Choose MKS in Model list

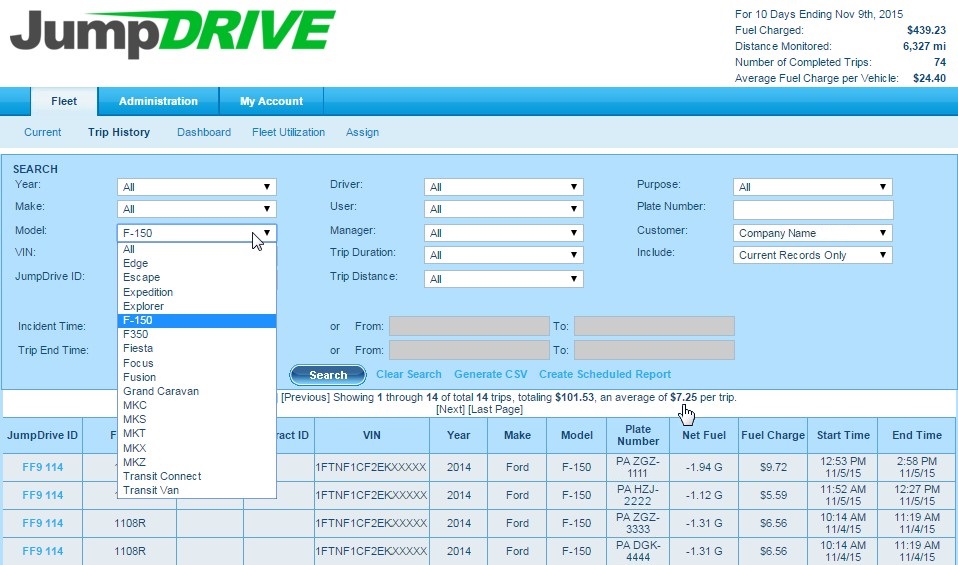(197, 419)
